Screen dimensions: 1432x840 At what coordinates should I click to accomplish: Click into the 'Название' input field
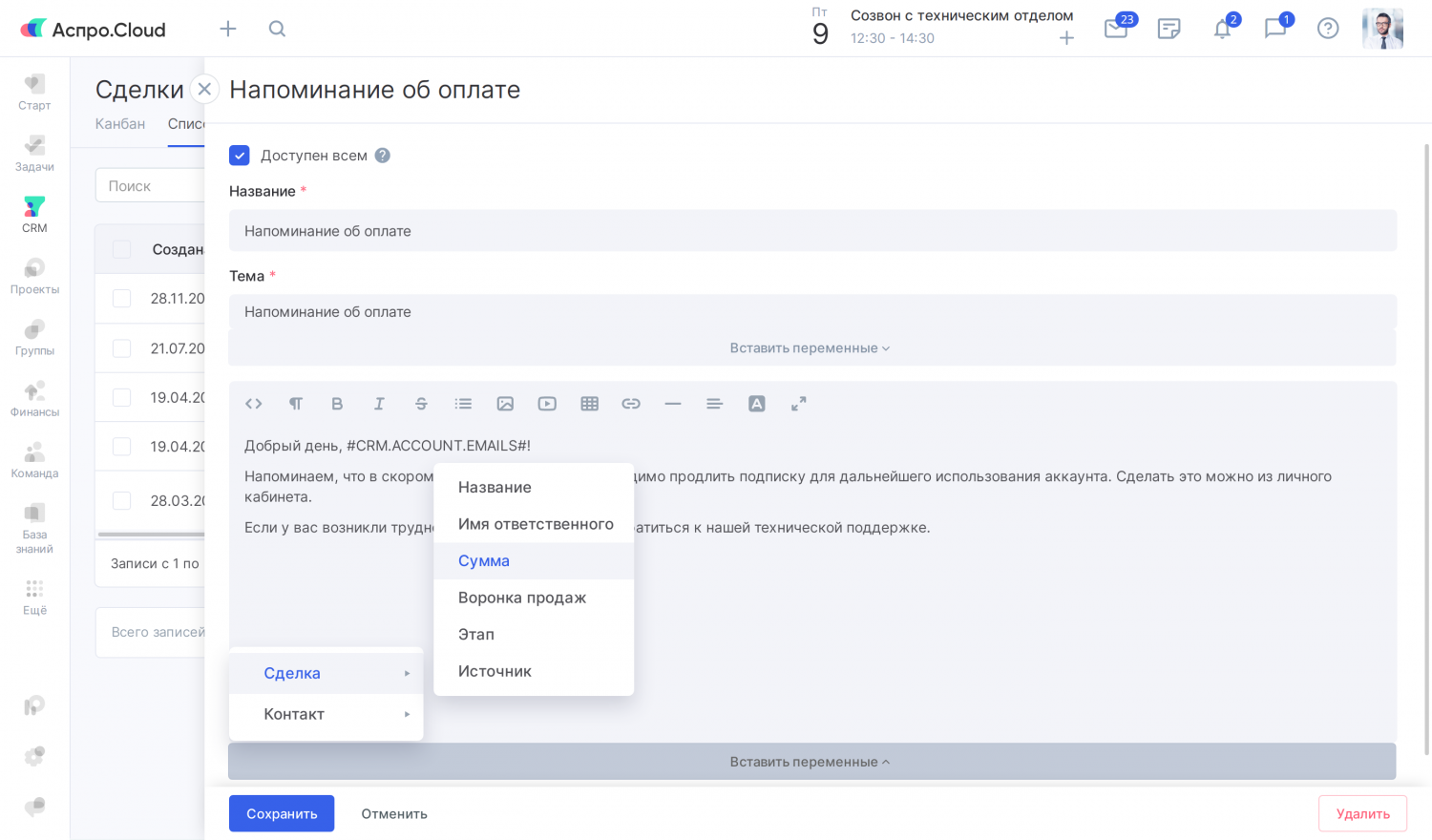coord(811,231)
